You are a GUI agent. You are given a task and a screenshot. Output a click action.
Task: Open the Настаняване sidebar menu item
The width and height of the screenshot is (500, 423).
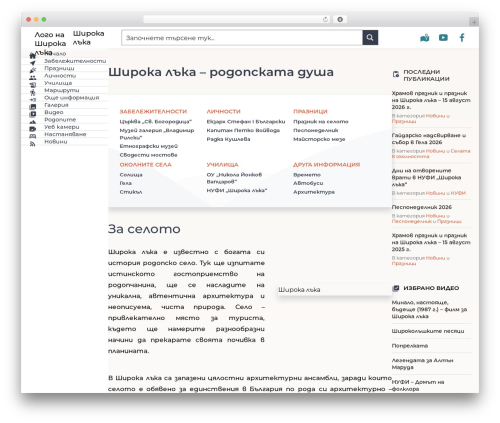pos(65,134)
